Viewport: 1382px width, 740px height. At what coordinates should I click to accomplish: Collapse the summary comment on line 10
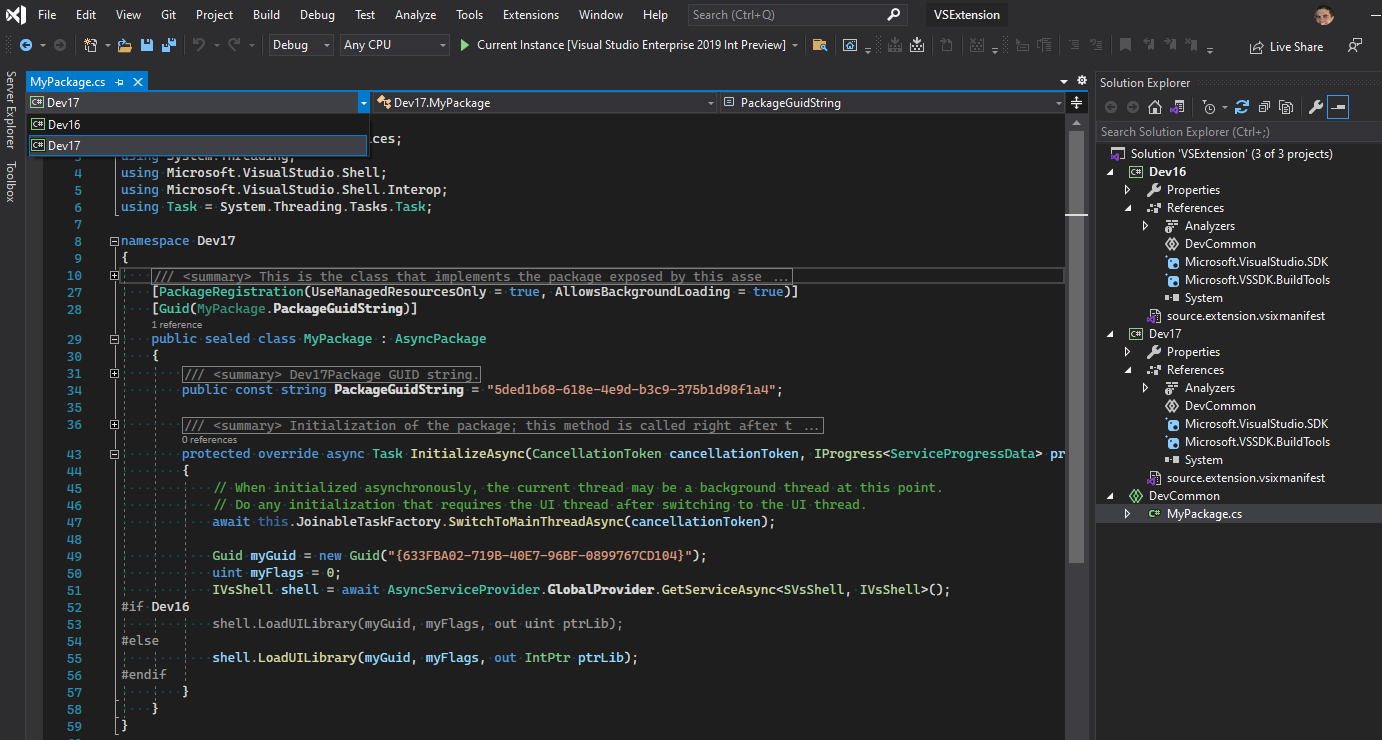click(114, 275)
